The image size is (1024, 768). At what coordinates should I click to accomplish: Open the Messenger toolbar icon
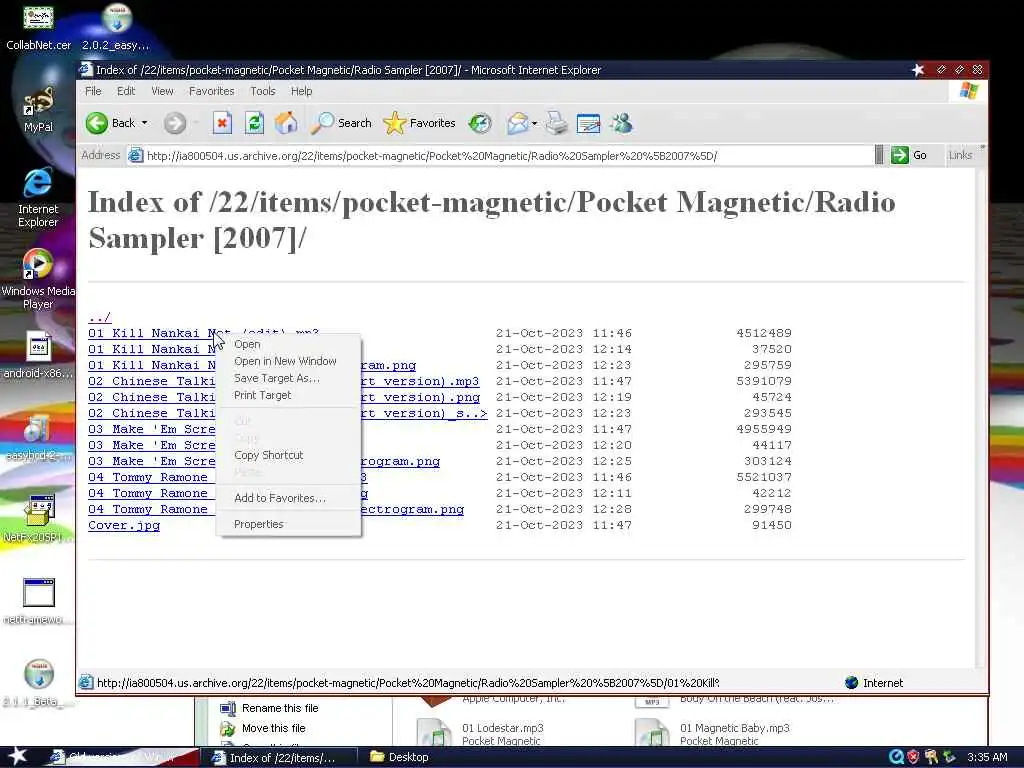click(x=621, y=123)
